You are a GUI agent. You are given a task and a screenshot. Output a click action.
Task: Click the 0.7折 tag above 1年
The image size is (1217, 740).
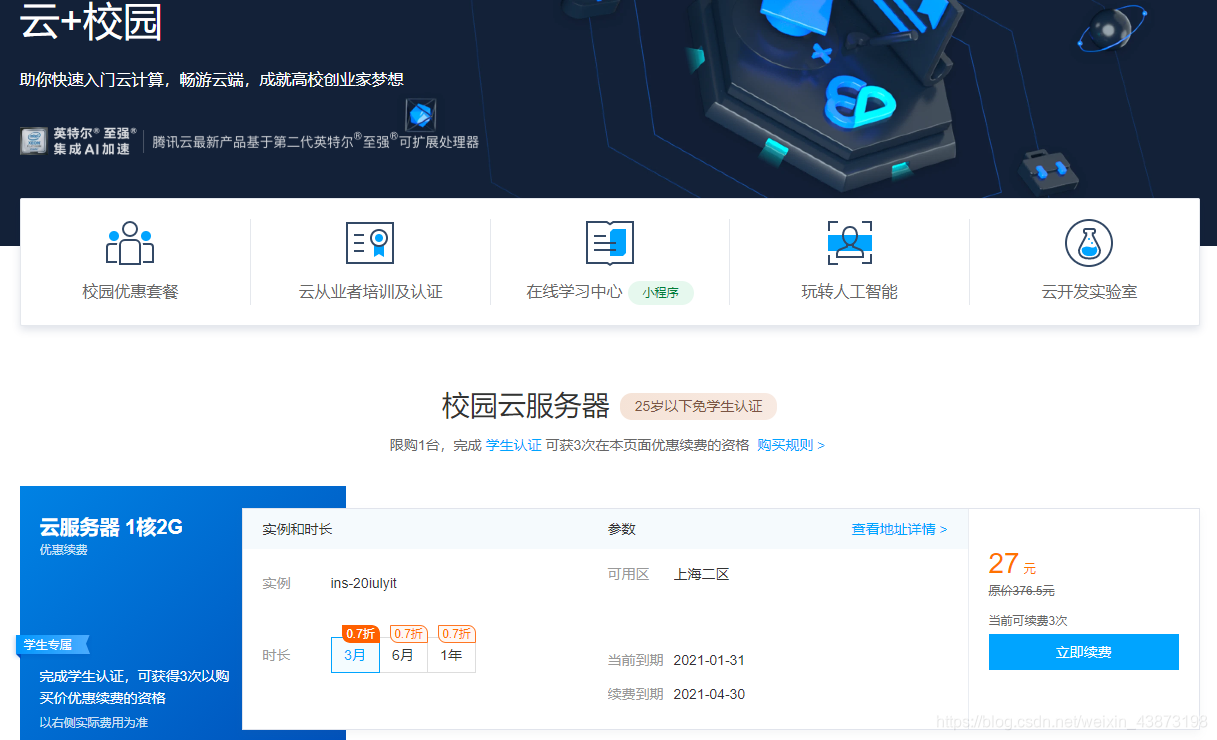click(x=457, y=634)
